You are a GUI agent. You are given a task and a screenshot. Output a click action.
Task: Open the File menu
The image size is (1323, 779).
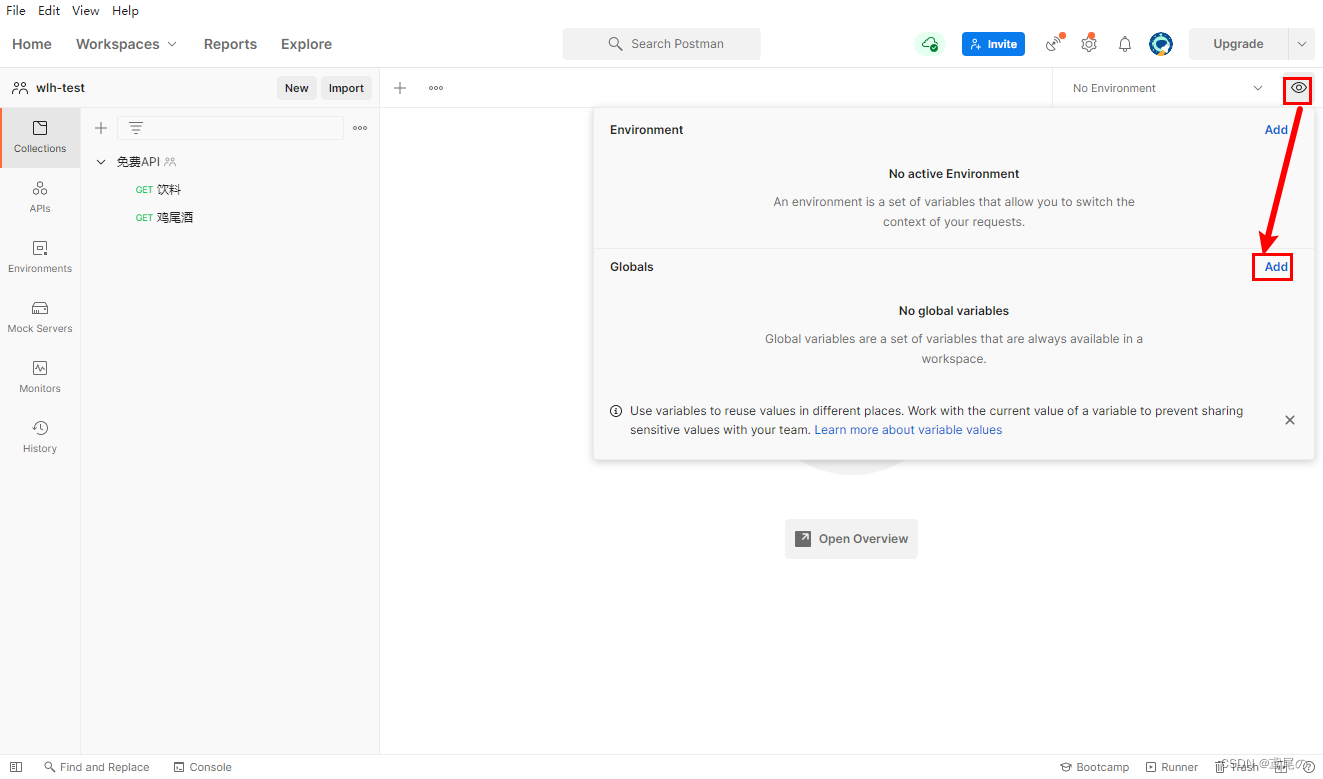(16, 10)
